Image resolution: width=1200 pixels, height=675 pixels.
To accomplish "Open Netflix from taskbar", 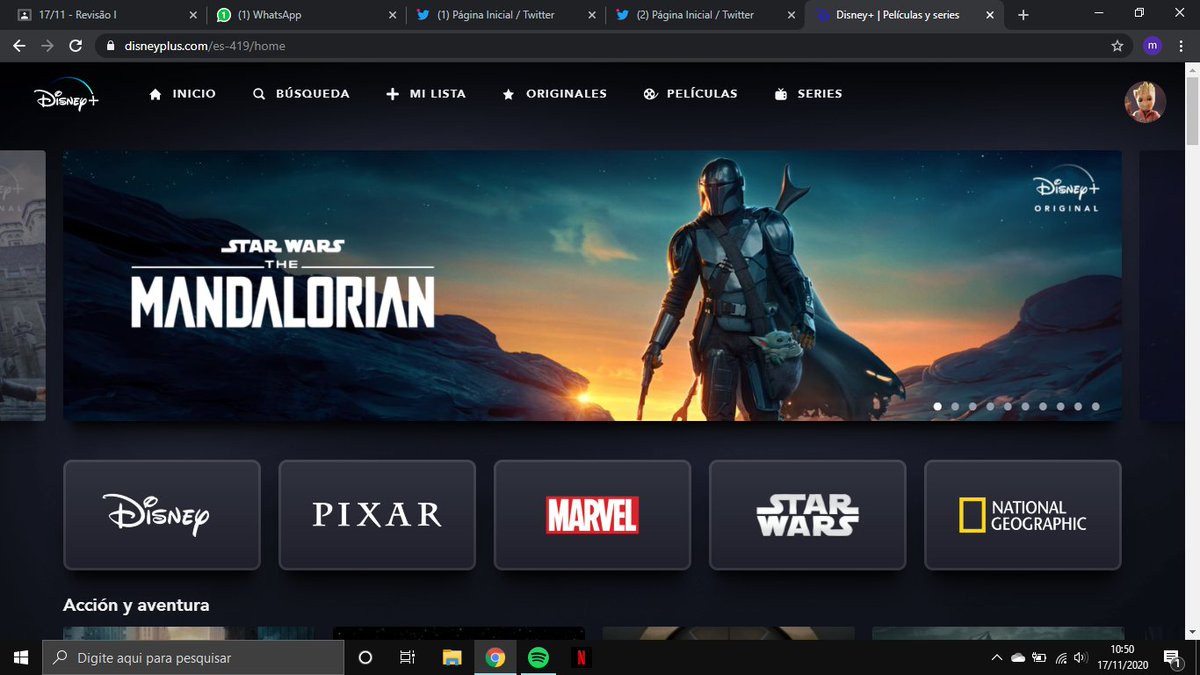I will coord(581,657).
